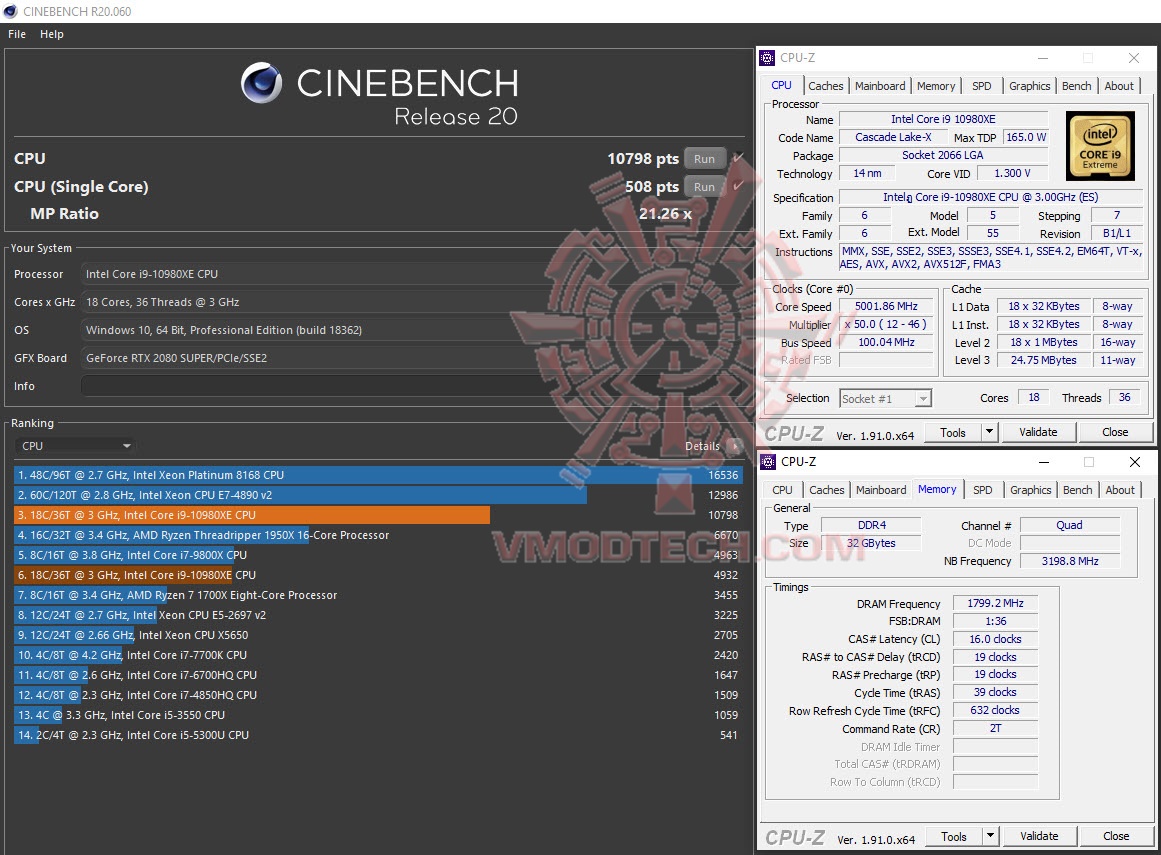Select ranking row Xeon Platinum 8168
The width and height of the screenshot is (1161, 855).
click(378, 475)
